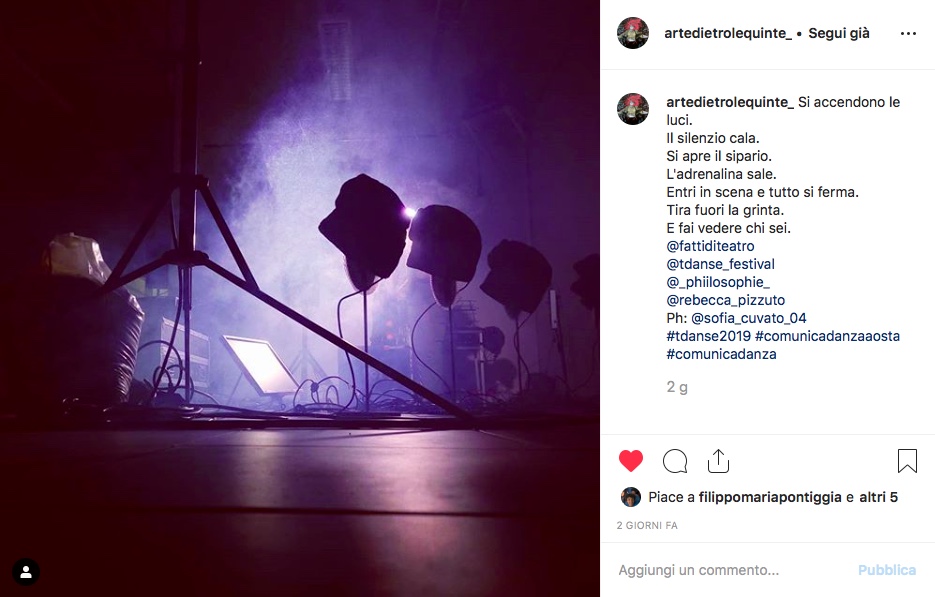935x597 pixels.
Task: Open the @tdanse_festival profile link
Action: point(720,264)
